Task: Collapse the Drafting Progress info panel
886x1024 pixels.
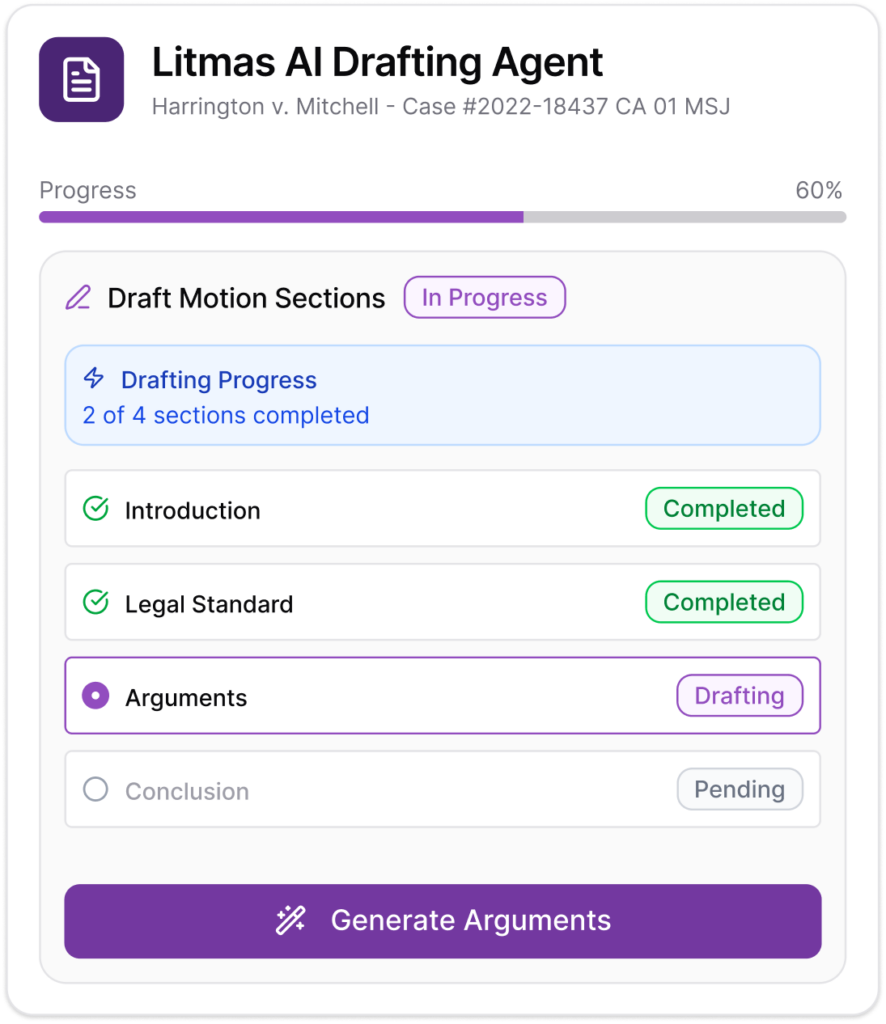Action: 442,395
